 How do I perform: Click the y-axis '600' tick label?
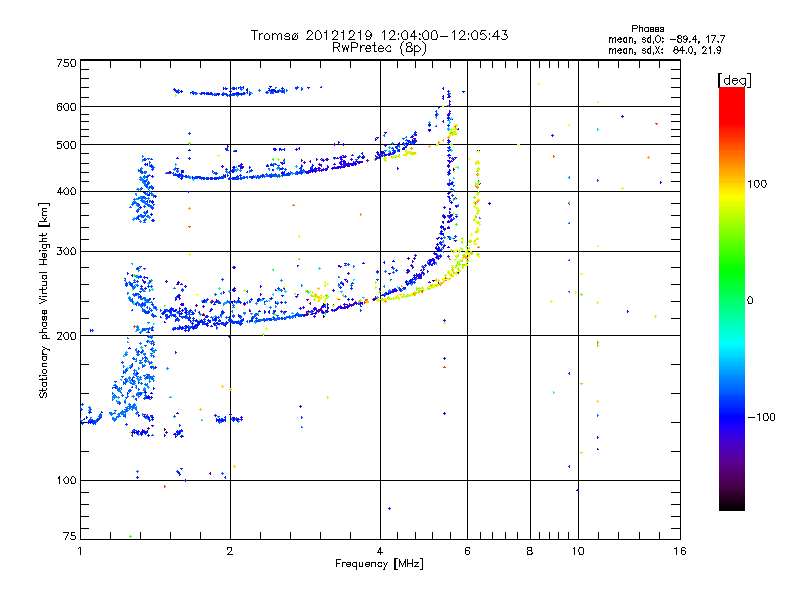tap(66, 107)
